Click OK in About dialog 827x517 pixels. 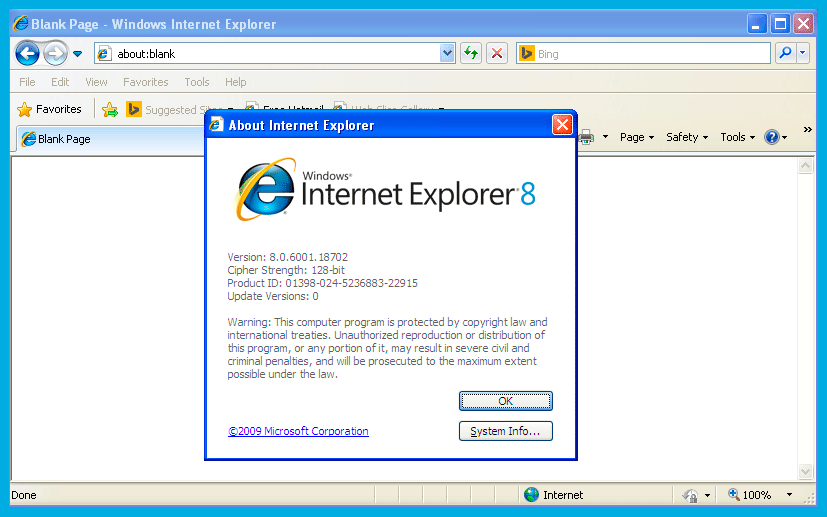[505, 401]
